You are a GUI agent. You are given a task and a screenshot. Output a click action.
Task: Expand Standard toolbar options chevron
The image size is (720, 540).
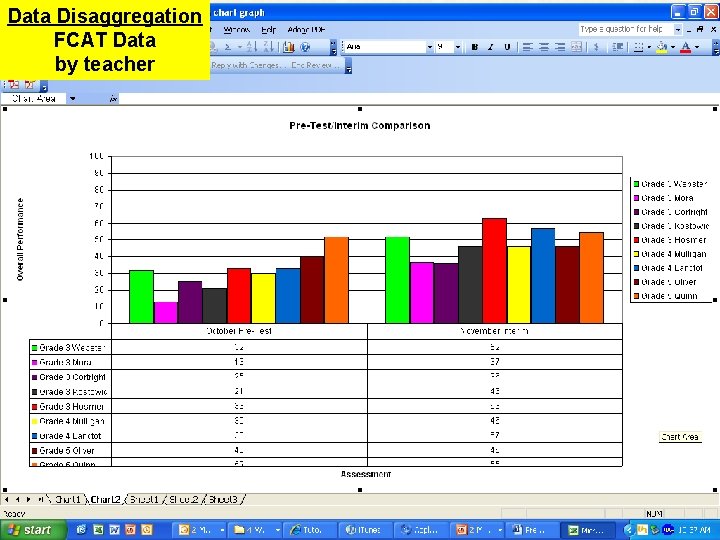click(333, 47)
